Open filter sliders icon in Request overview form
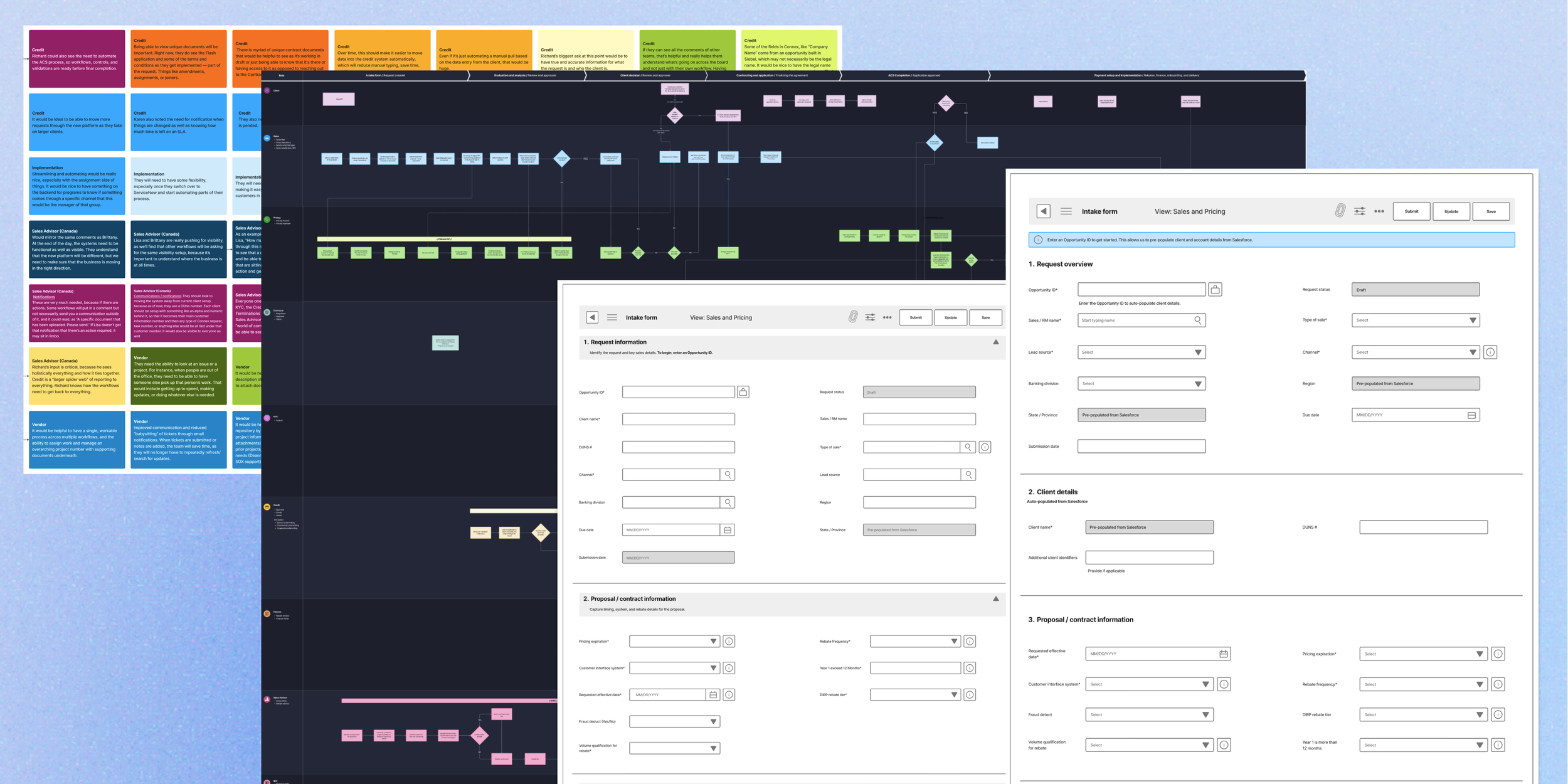 click(x=1359, y=211)
